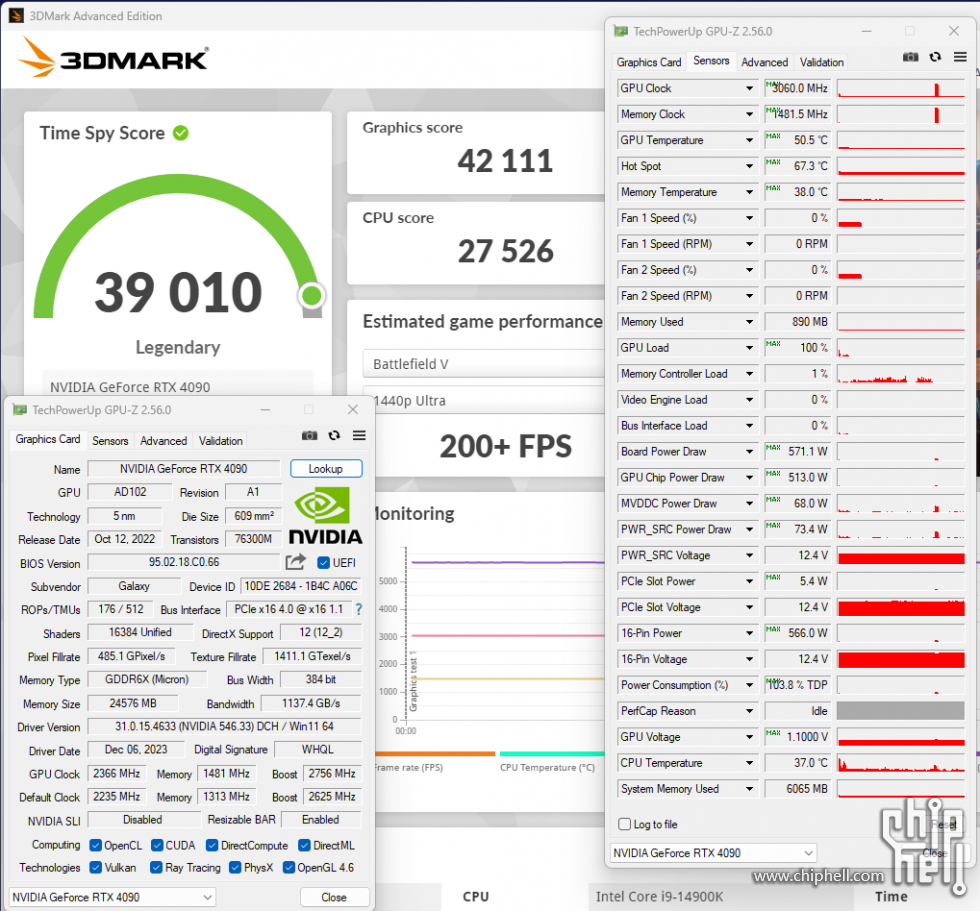Image resolution: width=980 pixels, height=911 pixels.
Task: Click the Bus Interface question mark icon
Action: pos(359,609)
